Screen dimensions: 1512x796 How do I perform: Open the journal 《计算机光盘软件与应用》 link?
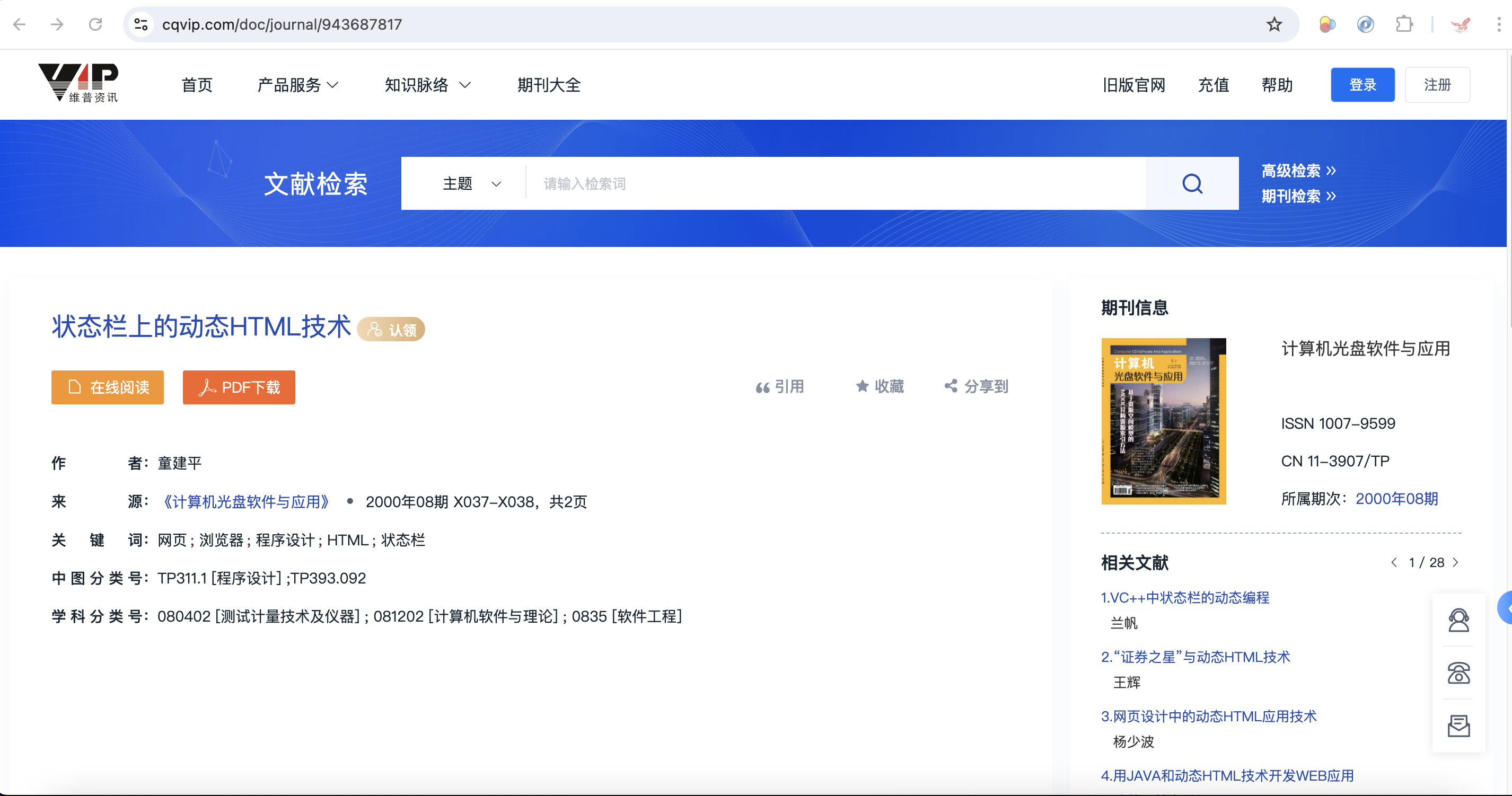coord(246,501)
